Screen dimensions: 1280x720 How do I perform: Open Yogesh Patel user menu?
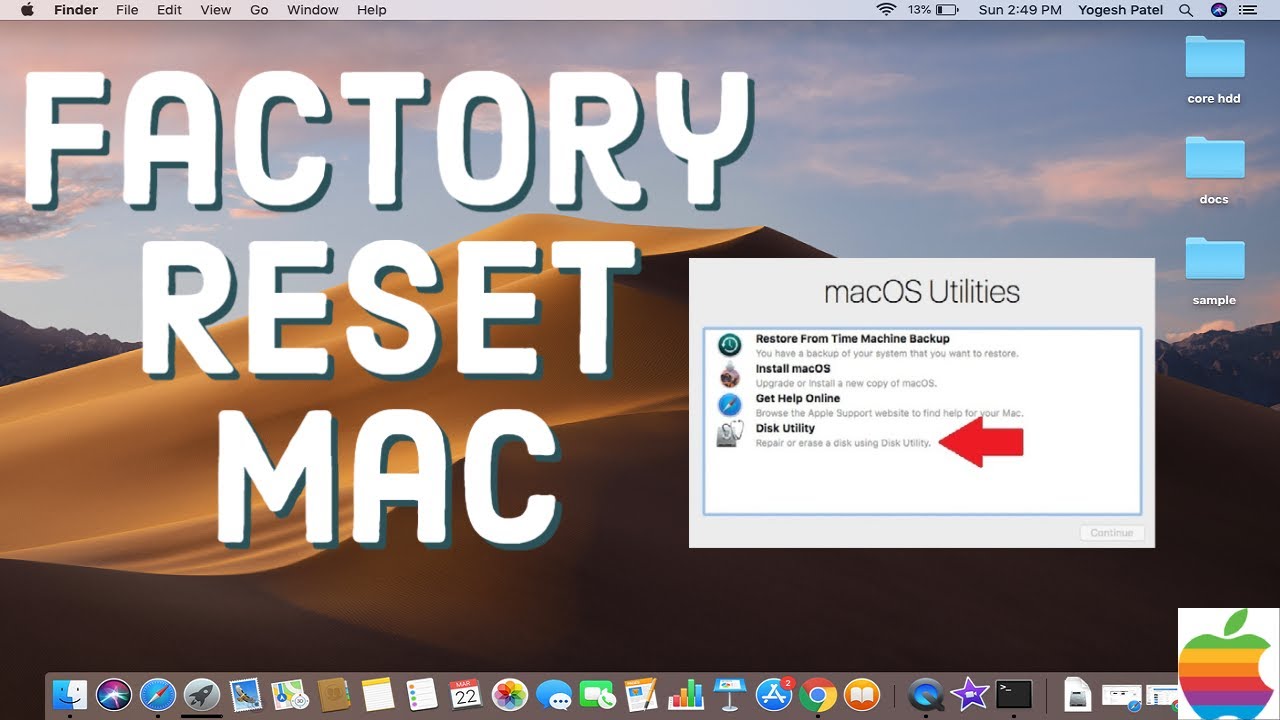(x=1120, y=10)
